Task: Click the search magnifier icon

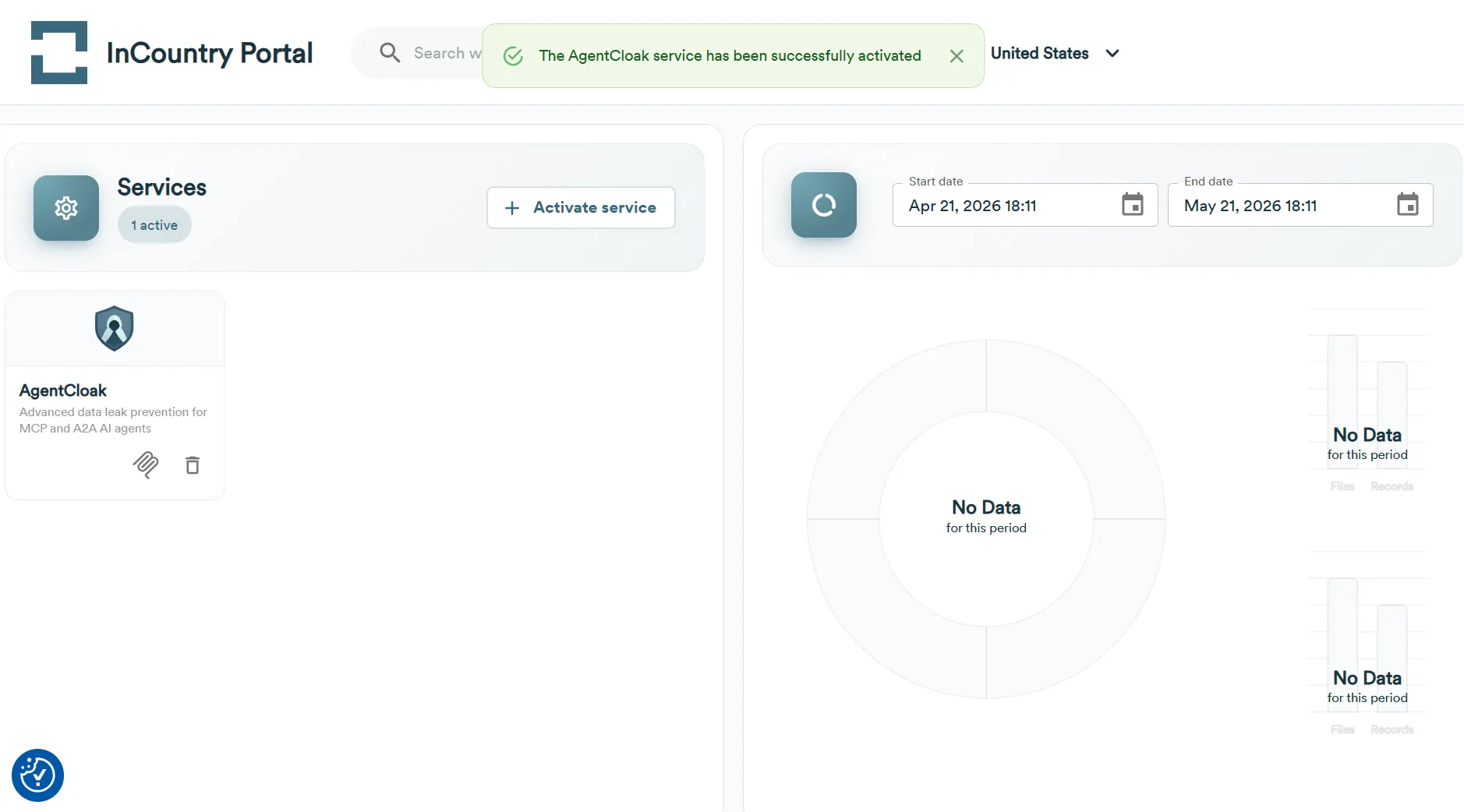Action: pos(390,53)
